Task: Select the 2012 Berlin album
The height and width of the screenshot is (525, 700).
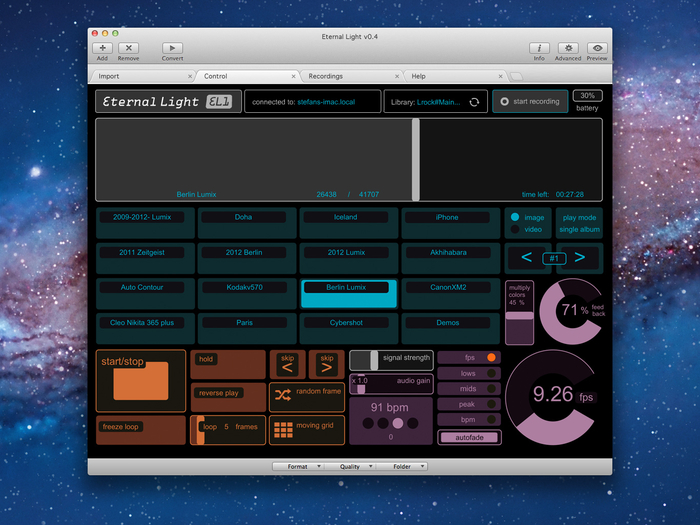Action: [x=247, y=258]
